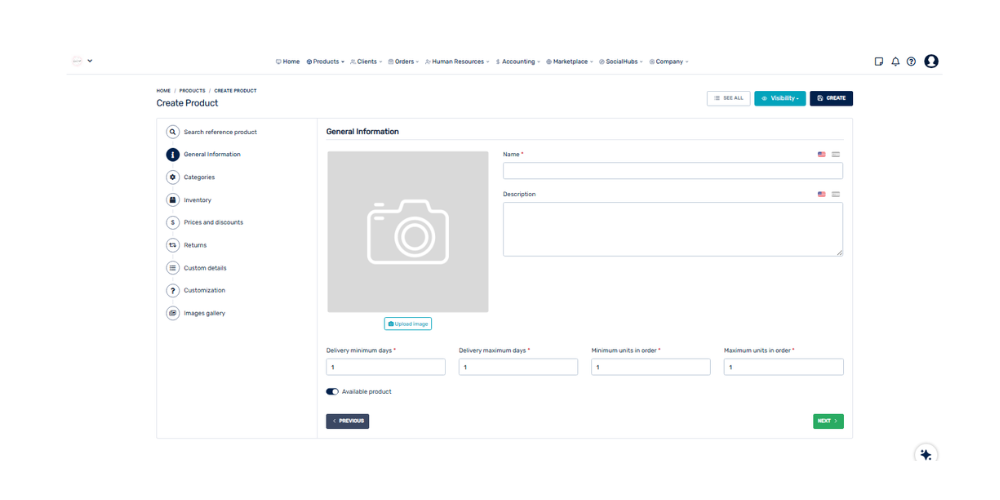Screen dimensions: 1000x500
Task: Select grey flag language for Description field
Action: 836,194
